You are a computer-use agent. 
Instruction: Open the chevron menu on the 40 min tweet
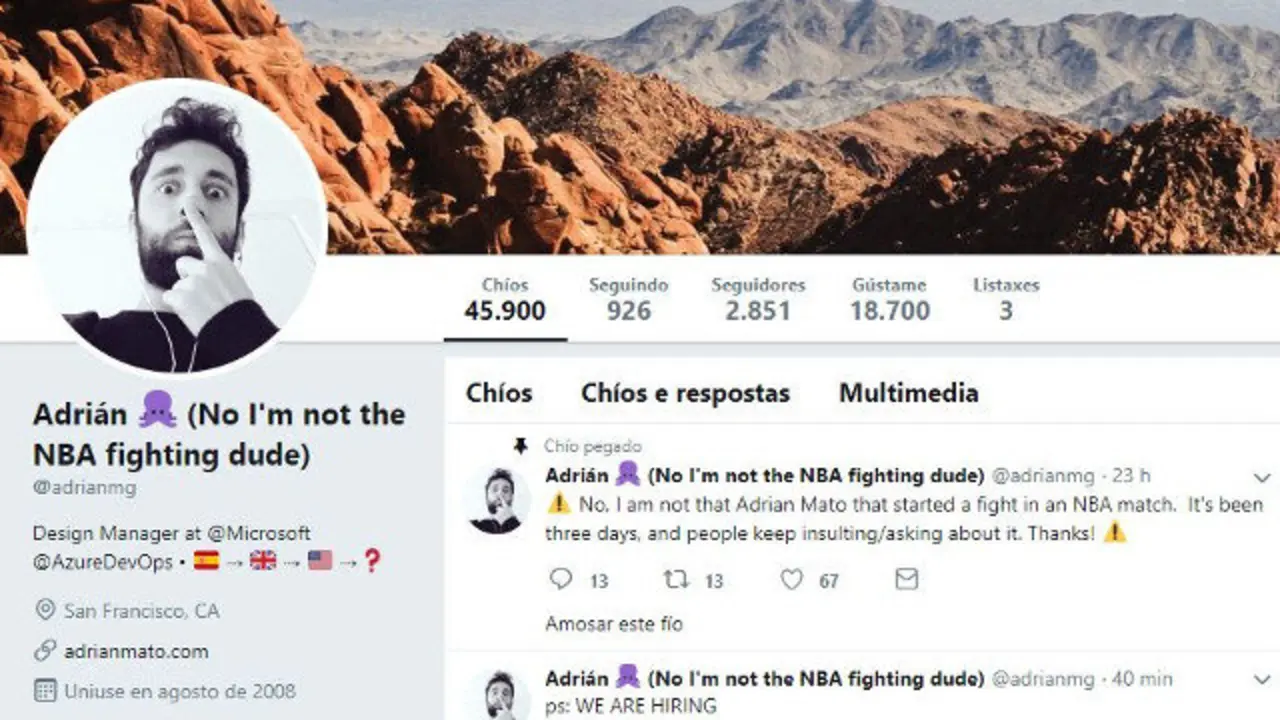click(x=1260, y=680)
